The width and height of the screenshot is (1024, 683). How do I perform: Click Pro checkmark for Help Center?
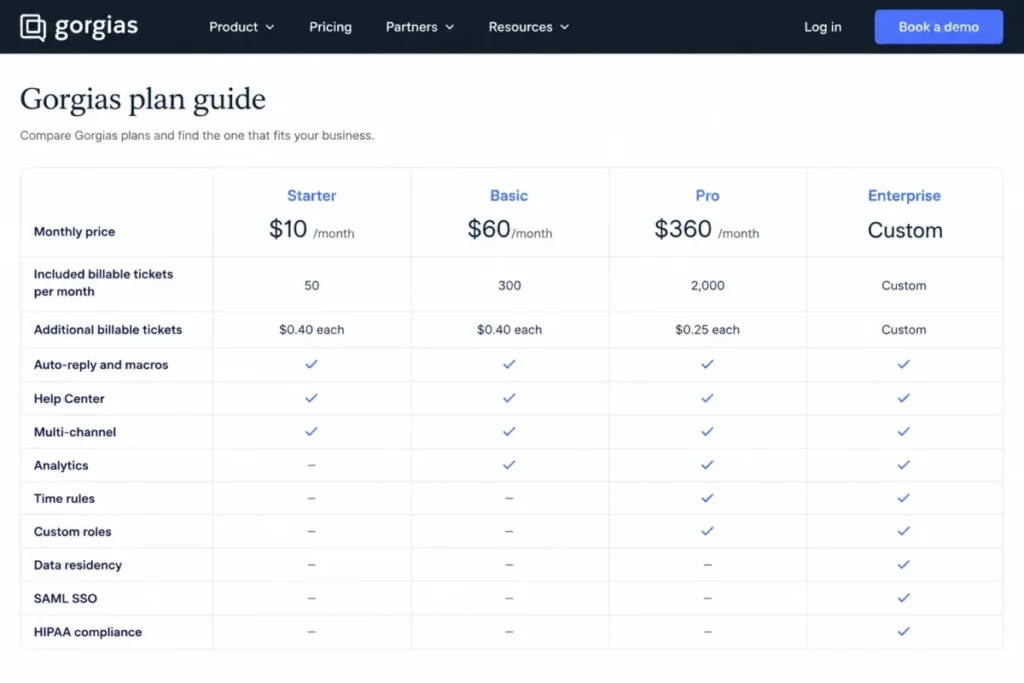coord(707,398)
